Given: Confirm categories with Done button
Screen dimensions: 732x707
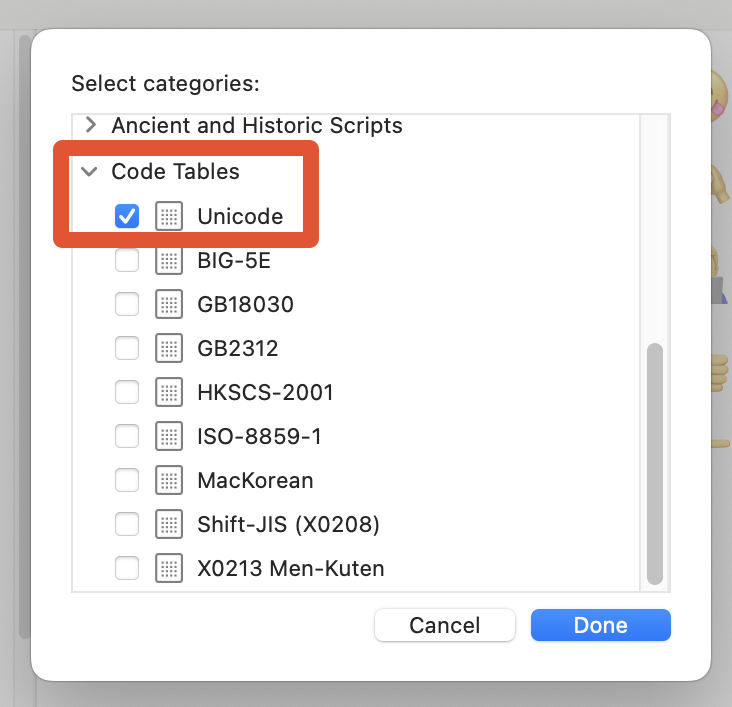Looking at the screenshot, I should pos(601,625).
